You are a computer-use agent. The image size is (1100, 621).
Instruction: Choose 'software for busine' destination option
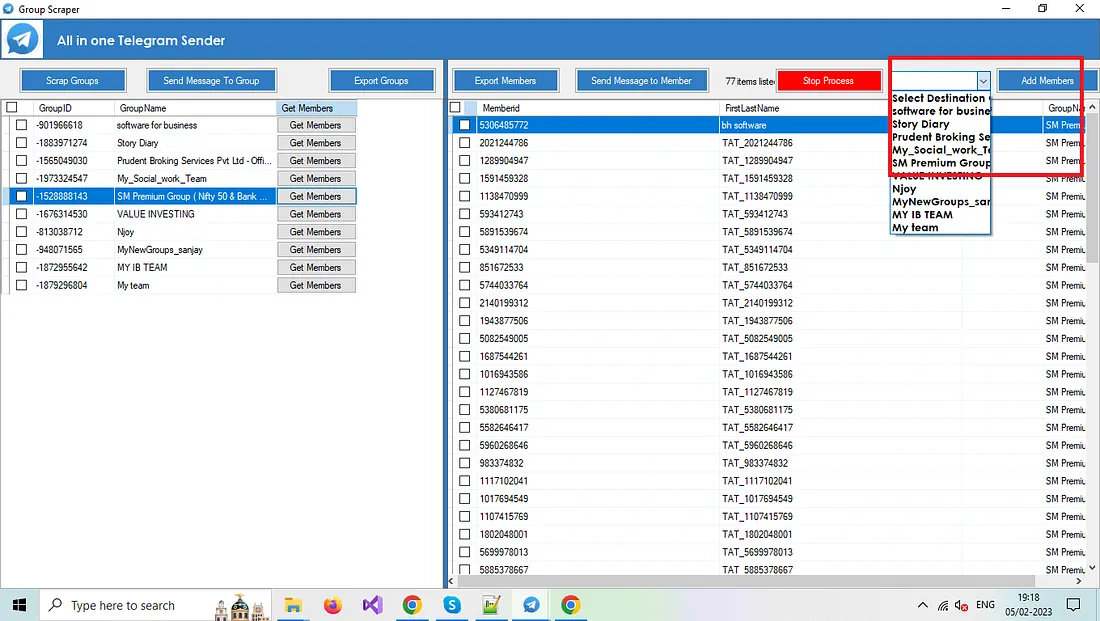tap(941, 111)
